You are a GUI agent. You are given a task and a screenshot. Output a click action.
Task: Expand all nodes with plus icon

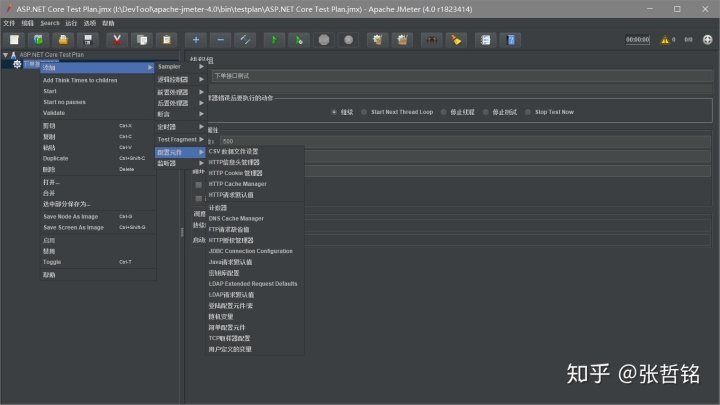point(196,40)
